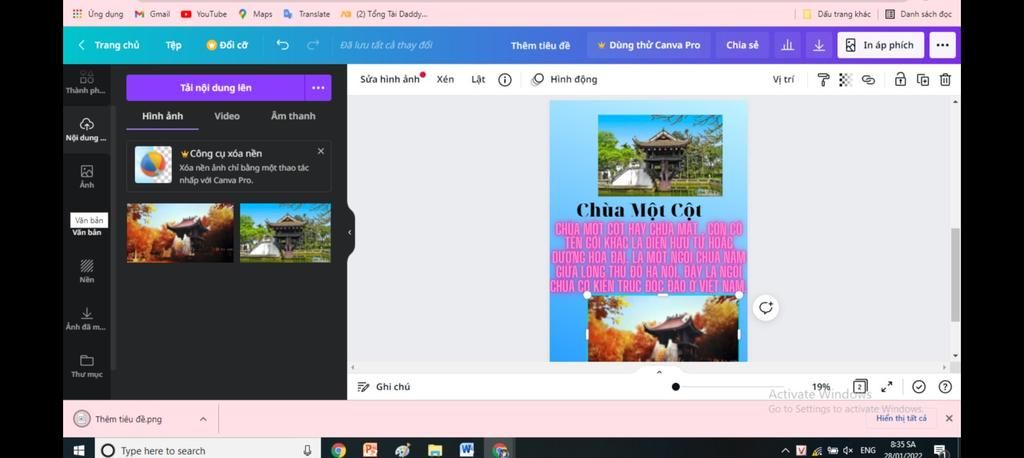Click the Ghi chú notes button

click(384, 387)
